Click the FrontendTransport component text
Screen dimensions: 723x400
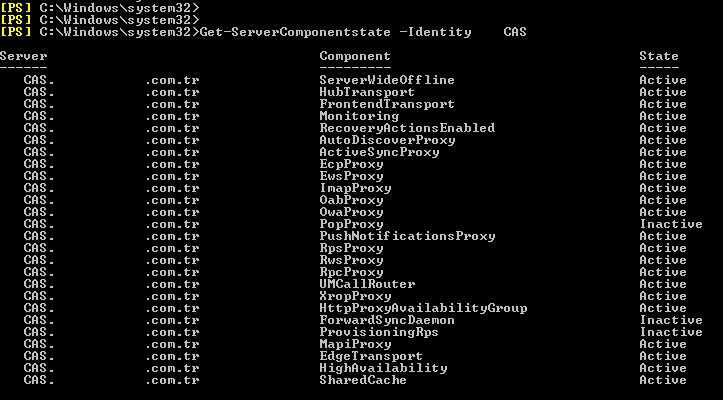pyautogui.click(x=387, y=104)
